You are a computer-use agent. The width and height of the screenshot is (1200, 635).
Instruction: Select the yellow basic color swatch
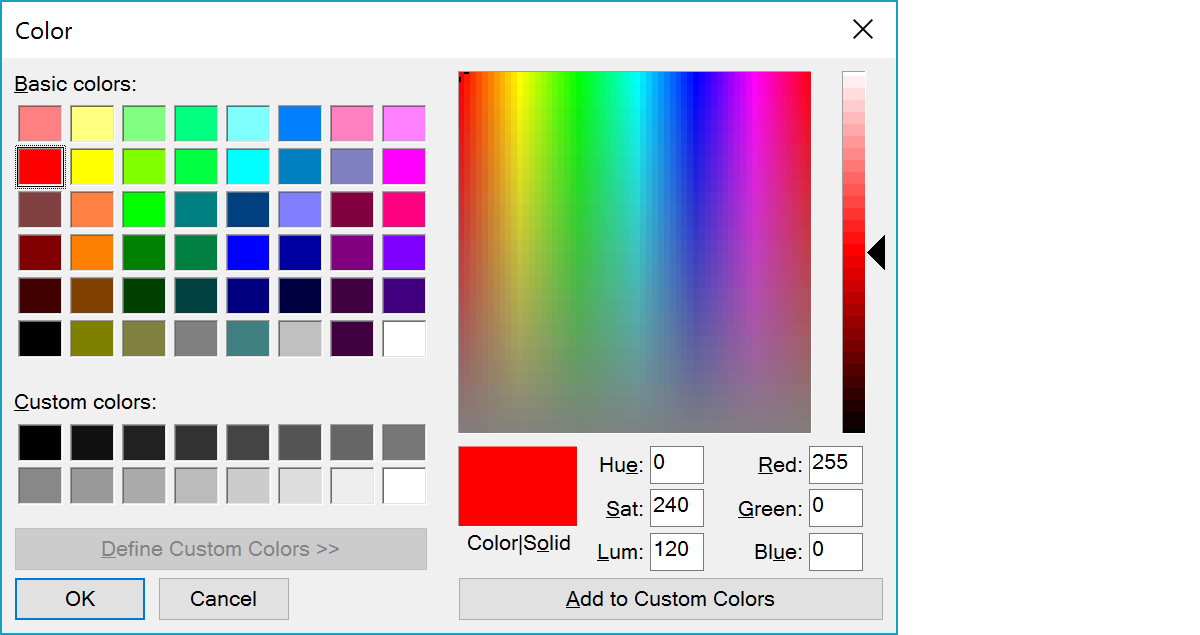[x=92, y=167]
